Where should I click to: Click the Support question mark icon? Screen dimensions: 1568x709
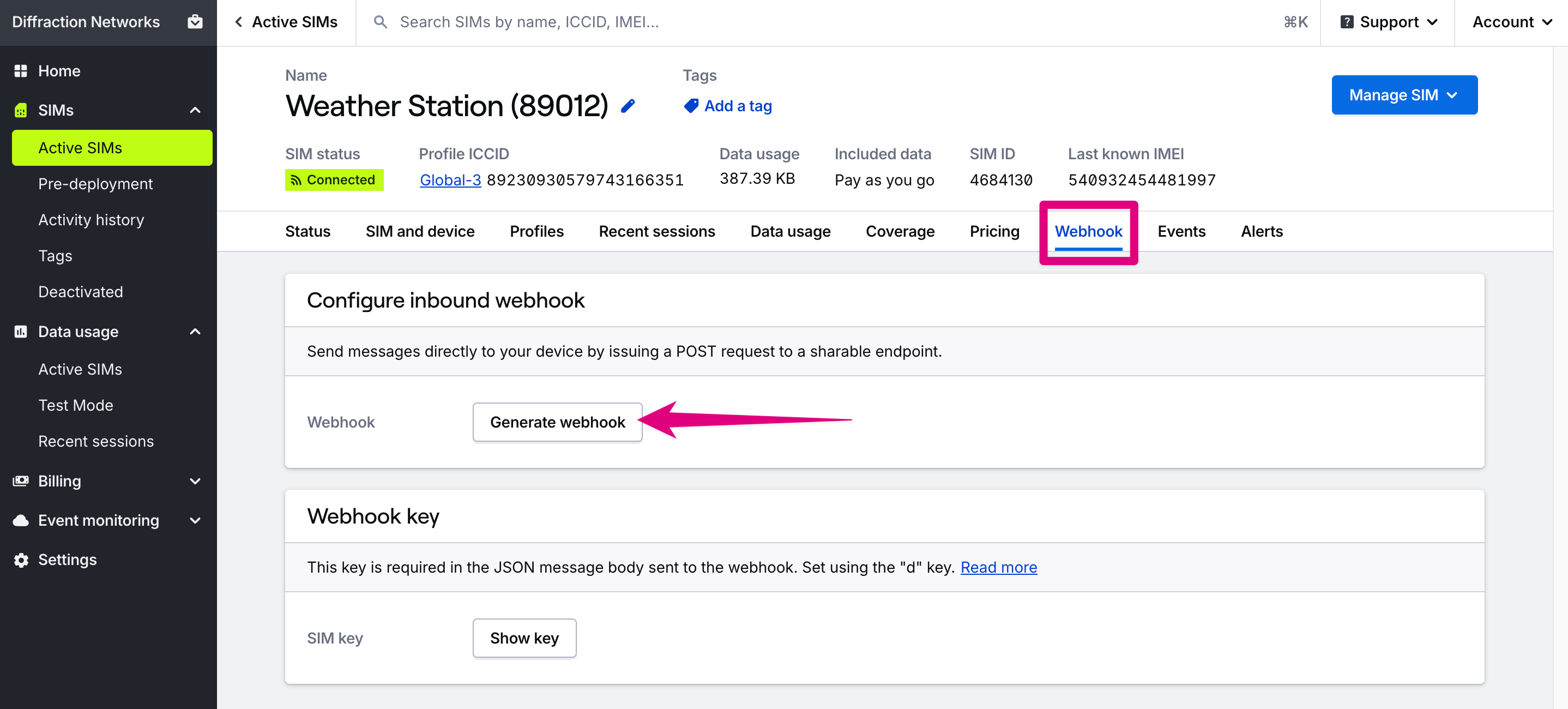coord(1347,22)
